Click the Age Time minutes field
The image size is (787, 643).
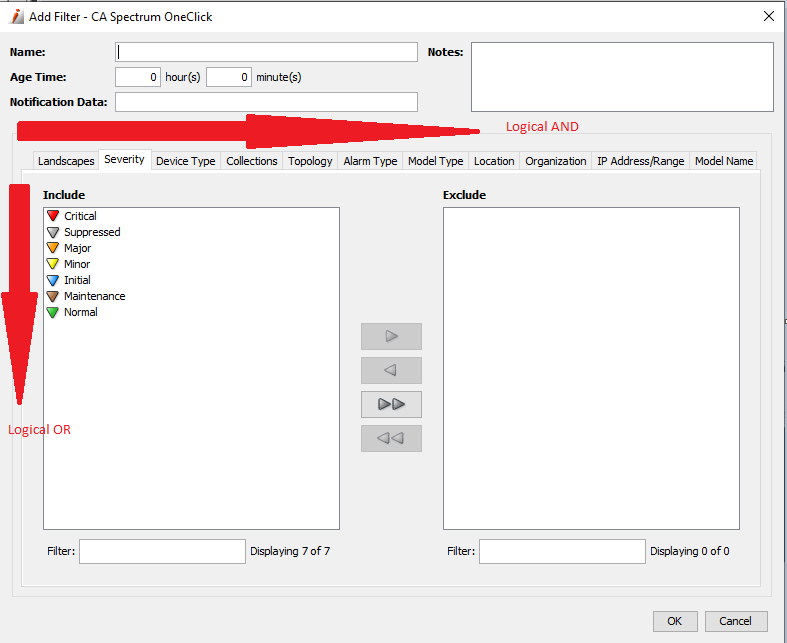coord(229,77)
